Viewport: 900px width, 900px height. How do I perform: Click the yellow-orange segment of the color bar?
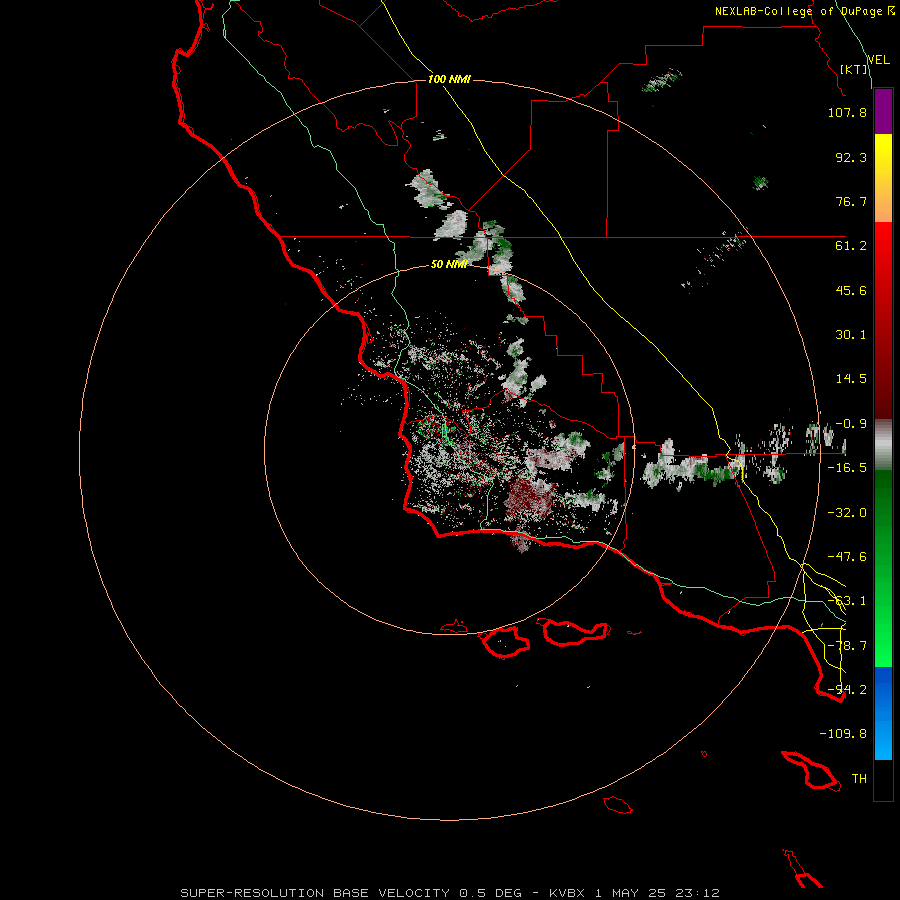tap(883, 178)
